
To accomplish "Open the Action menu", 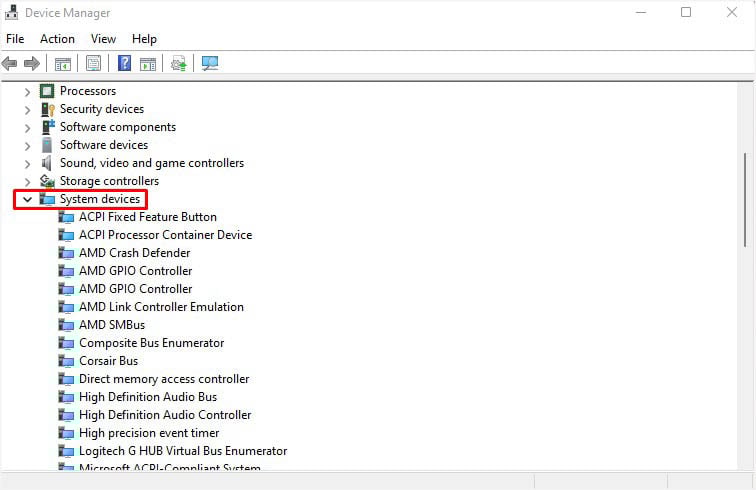I will tap(57, 39).
